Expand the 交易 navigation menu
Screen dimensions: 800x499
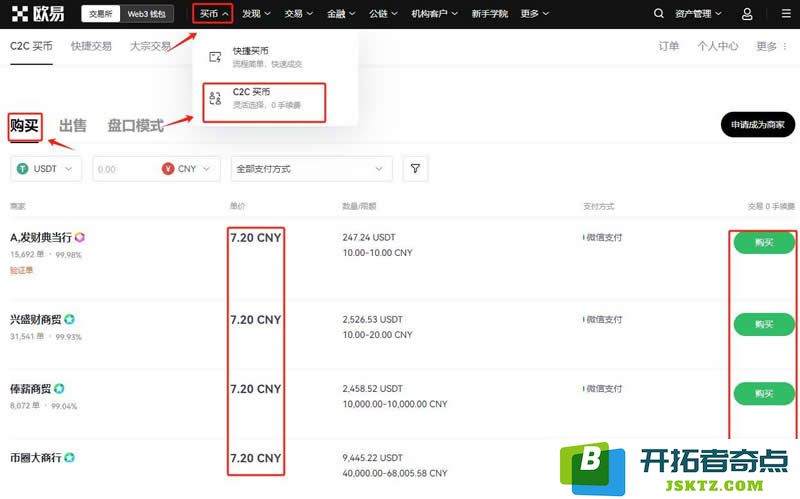(x=298, y=14)
